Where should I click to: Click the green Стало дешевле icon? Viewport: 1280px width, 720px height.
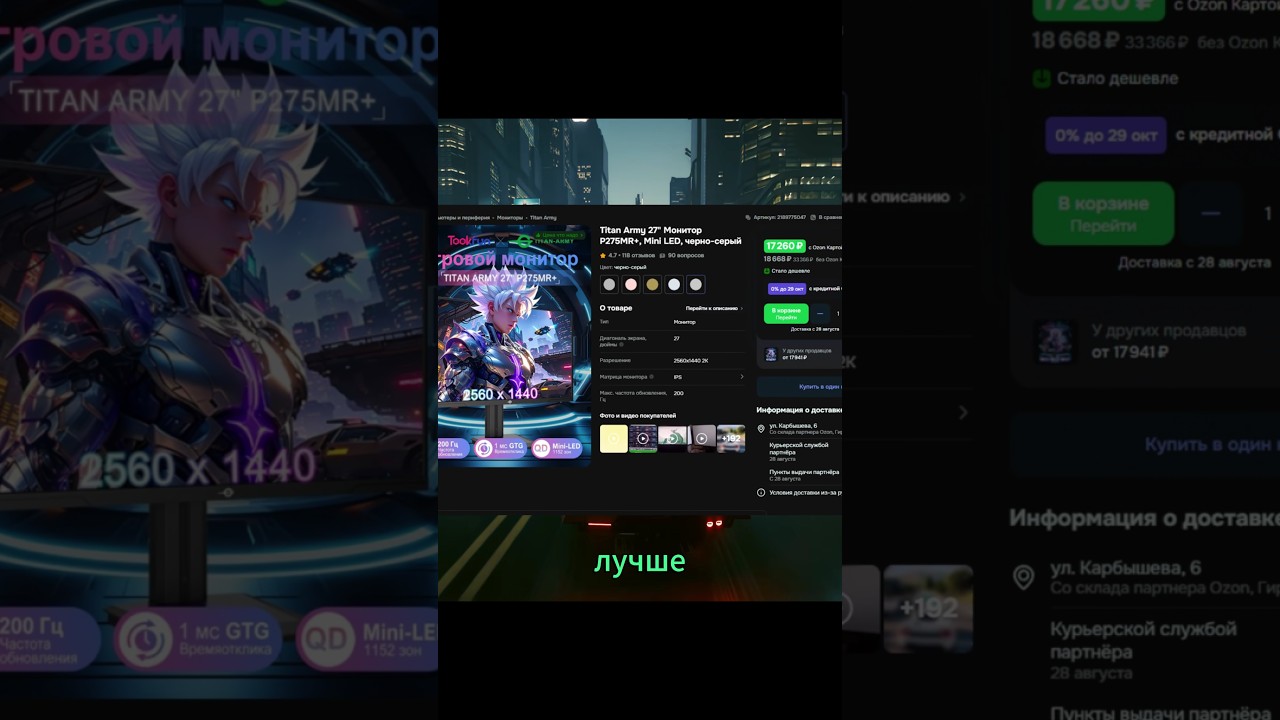pyautogui.click(x=767, y=271)
